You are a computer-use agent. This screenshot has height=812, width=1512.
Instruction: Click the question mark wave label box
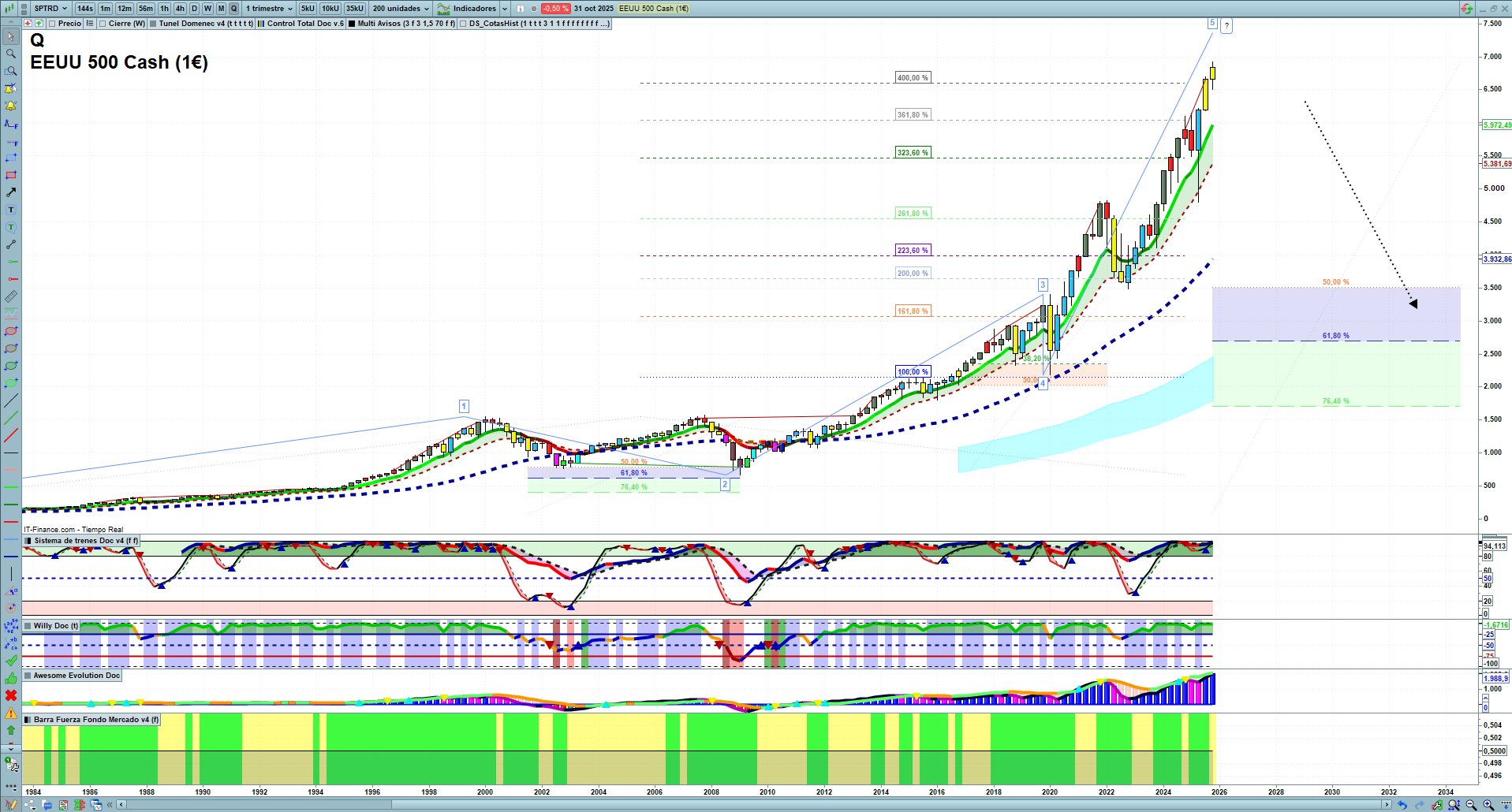(x=1226, y=26)
